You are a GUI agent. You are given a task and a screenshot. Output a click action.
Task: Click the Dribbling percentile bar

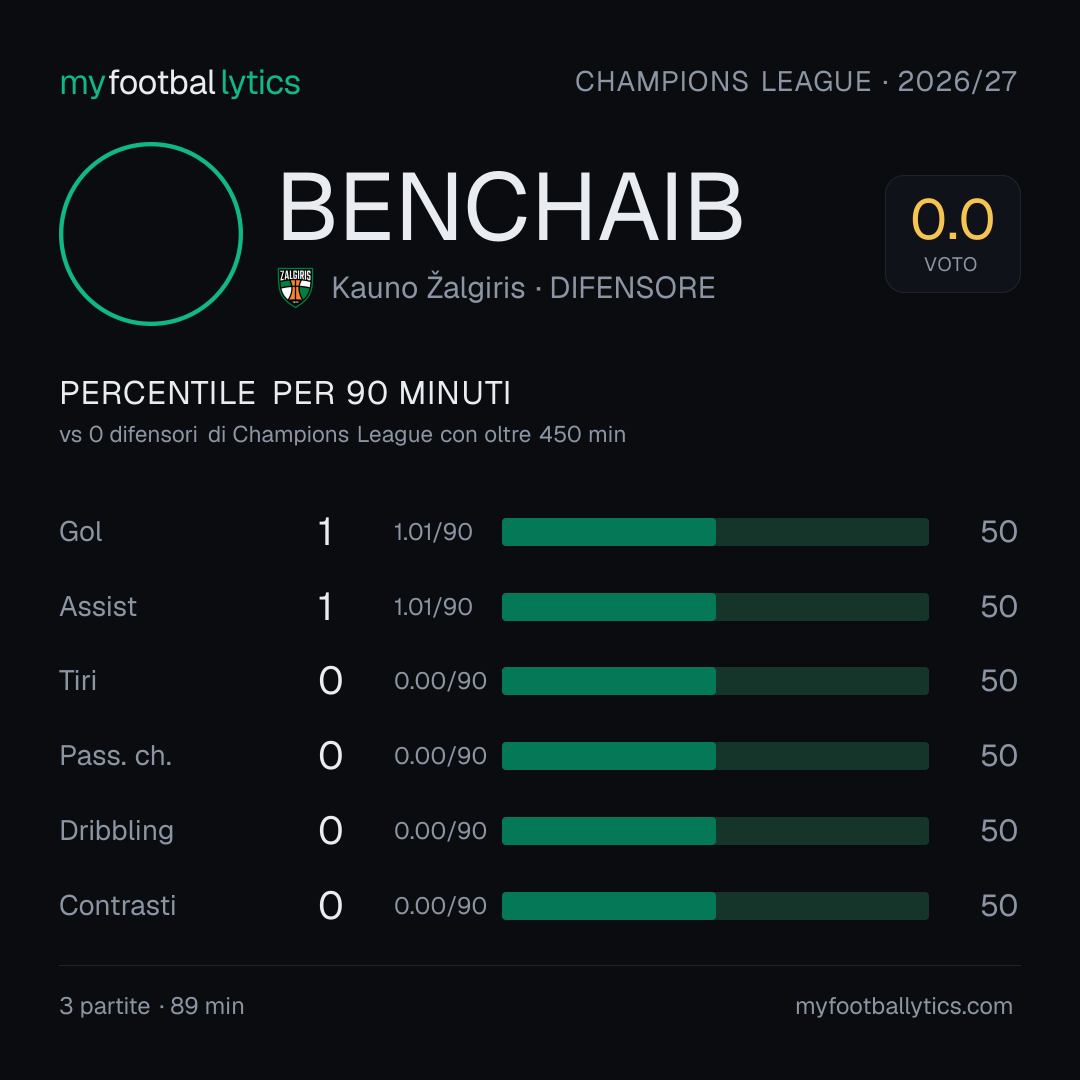click(715, 831)
